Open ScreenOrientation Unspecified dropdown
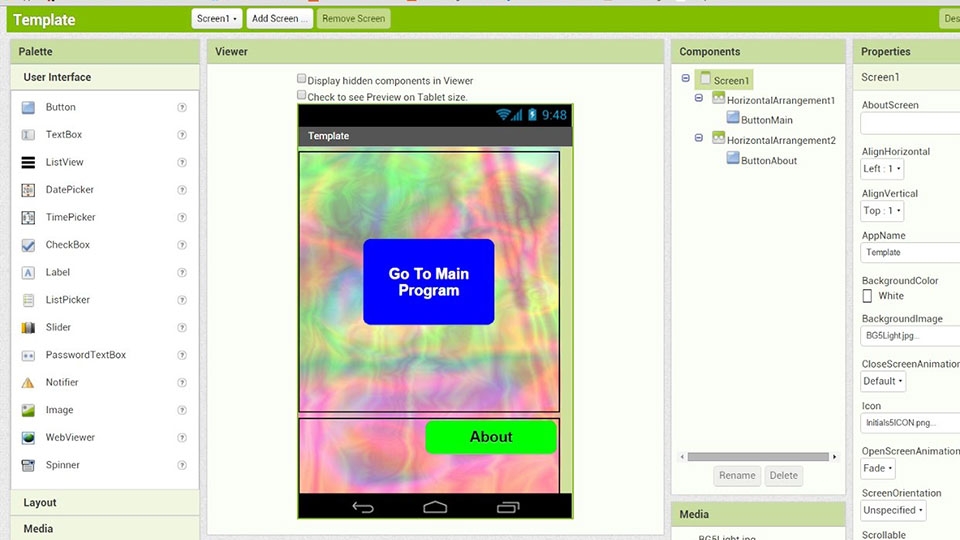This screenshot has width=960, height=540. click(x=893, y=510)
